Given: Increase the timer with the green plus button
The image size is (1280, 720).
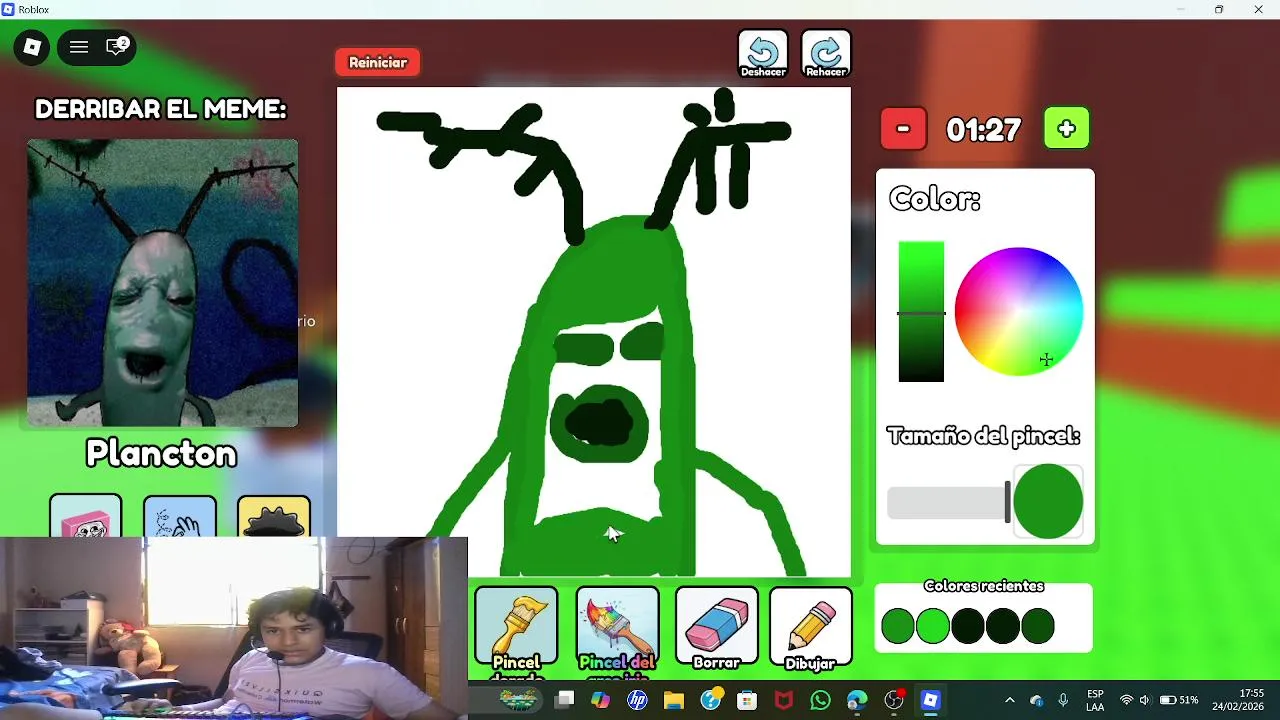Looking at the screenshot, I should (x=1067, y=129).
